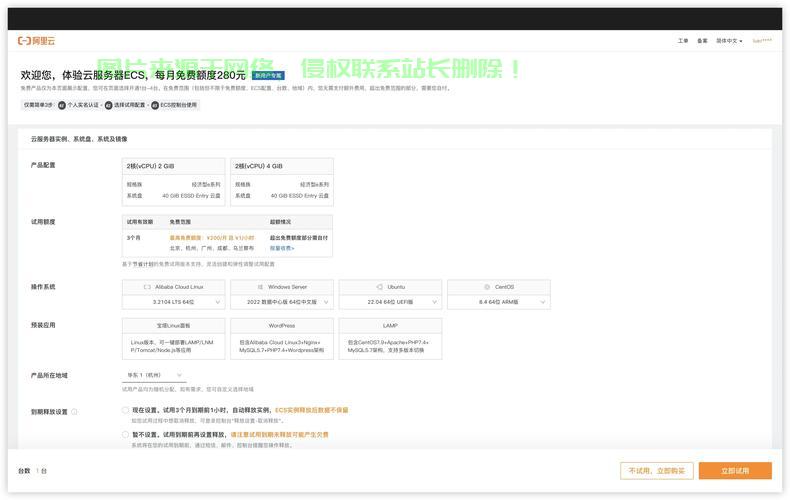
Task: Choose the 暂不设置 release radio option
Action: [x=125, y=434]
